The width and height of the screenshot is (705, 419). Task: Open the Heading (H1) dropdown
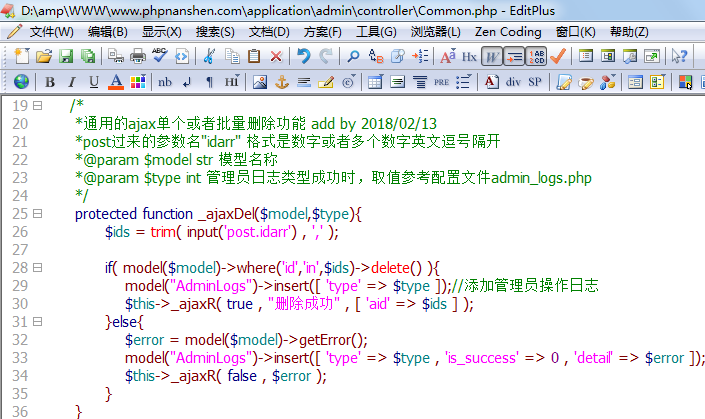click(x=232, y=82)
